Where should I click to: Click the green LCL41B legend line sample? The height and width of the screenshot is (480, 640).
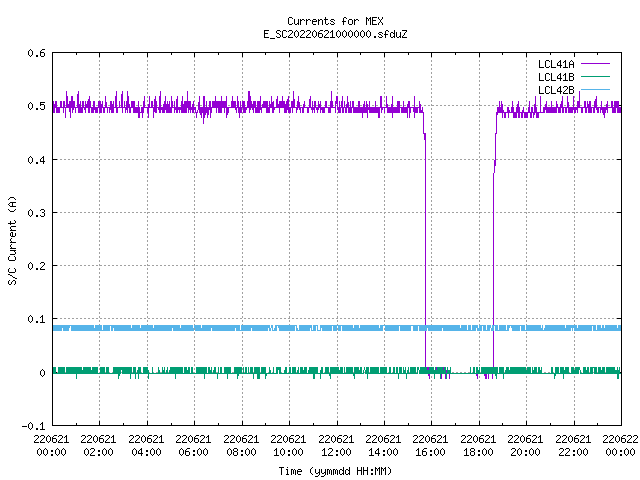point(595,77)
